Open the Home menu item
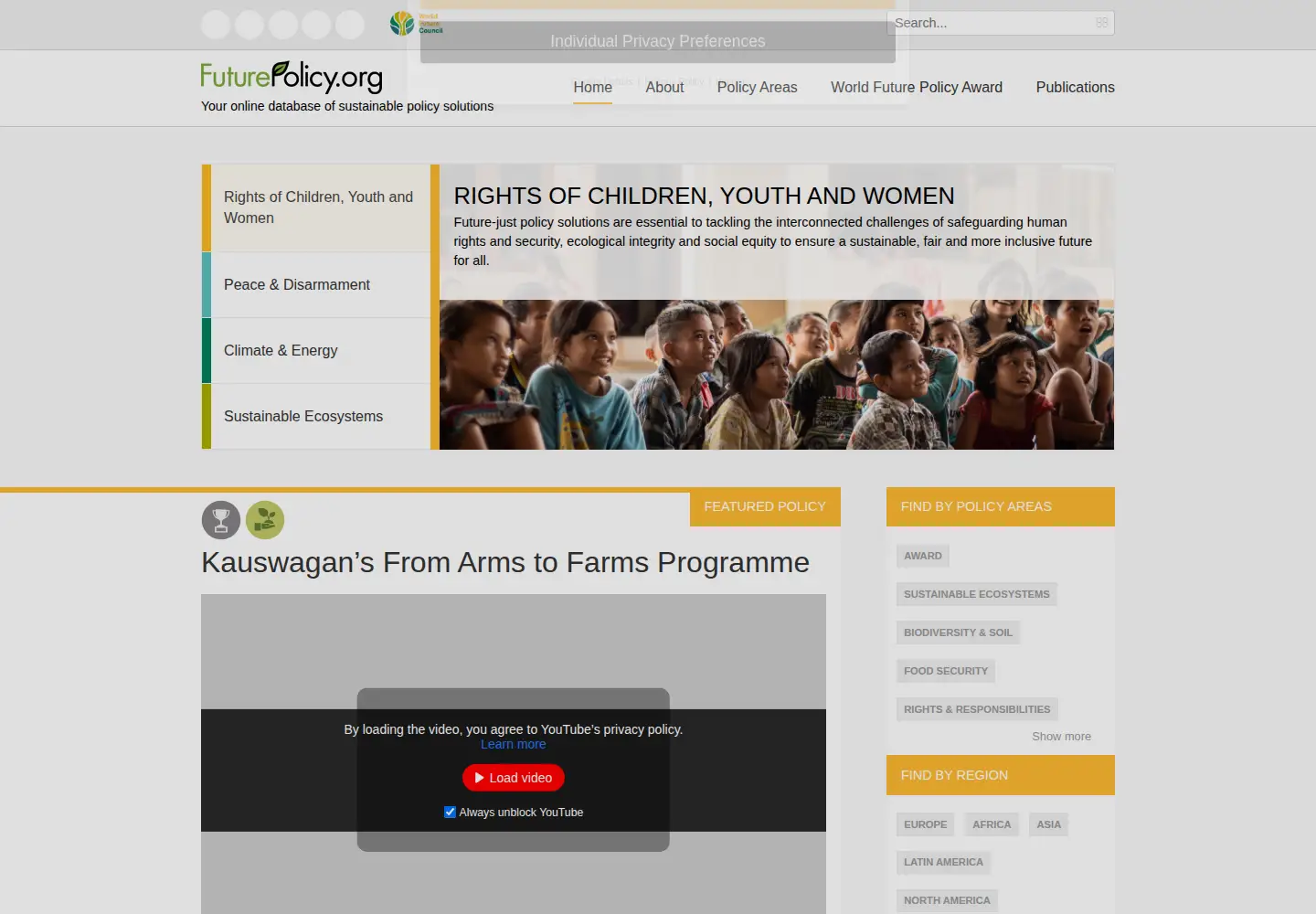 (x=593, y=88)
